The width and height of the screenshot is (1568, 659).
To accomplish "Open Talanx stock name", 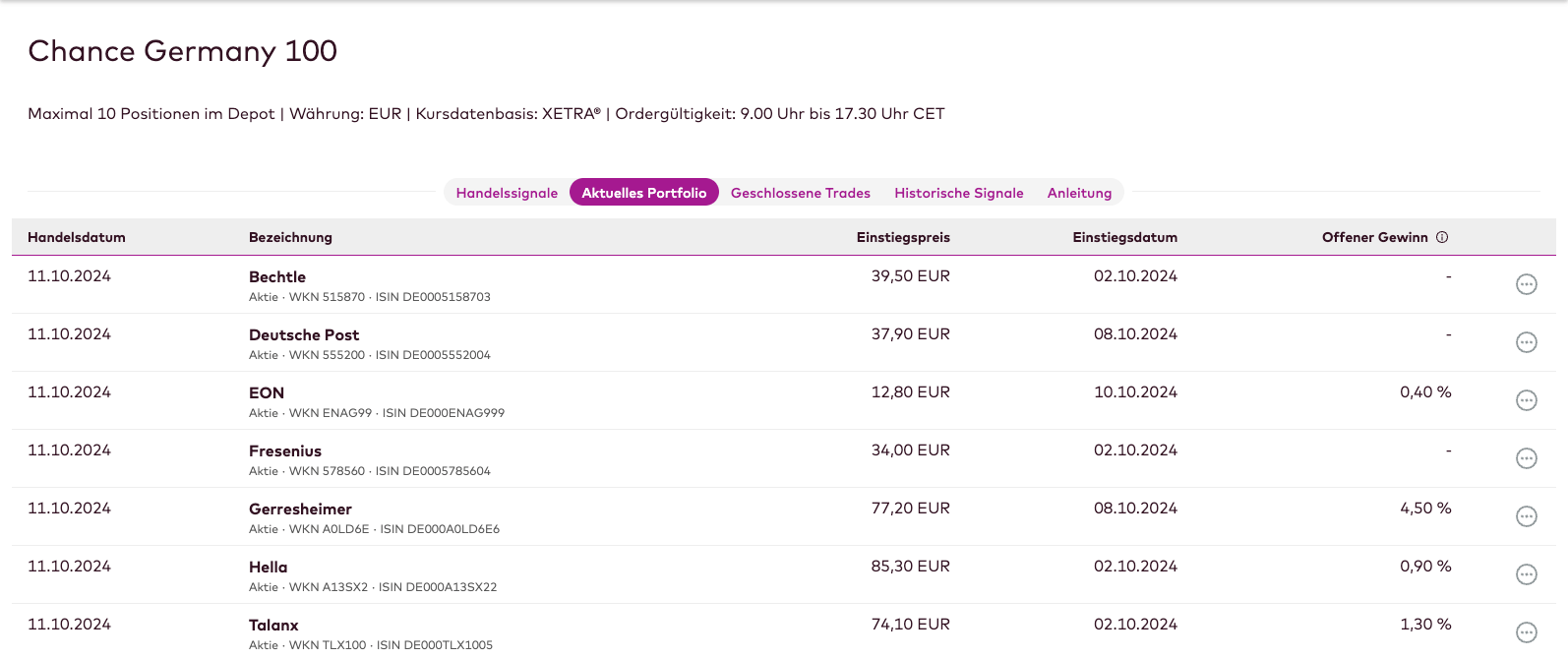I will 273,626.
